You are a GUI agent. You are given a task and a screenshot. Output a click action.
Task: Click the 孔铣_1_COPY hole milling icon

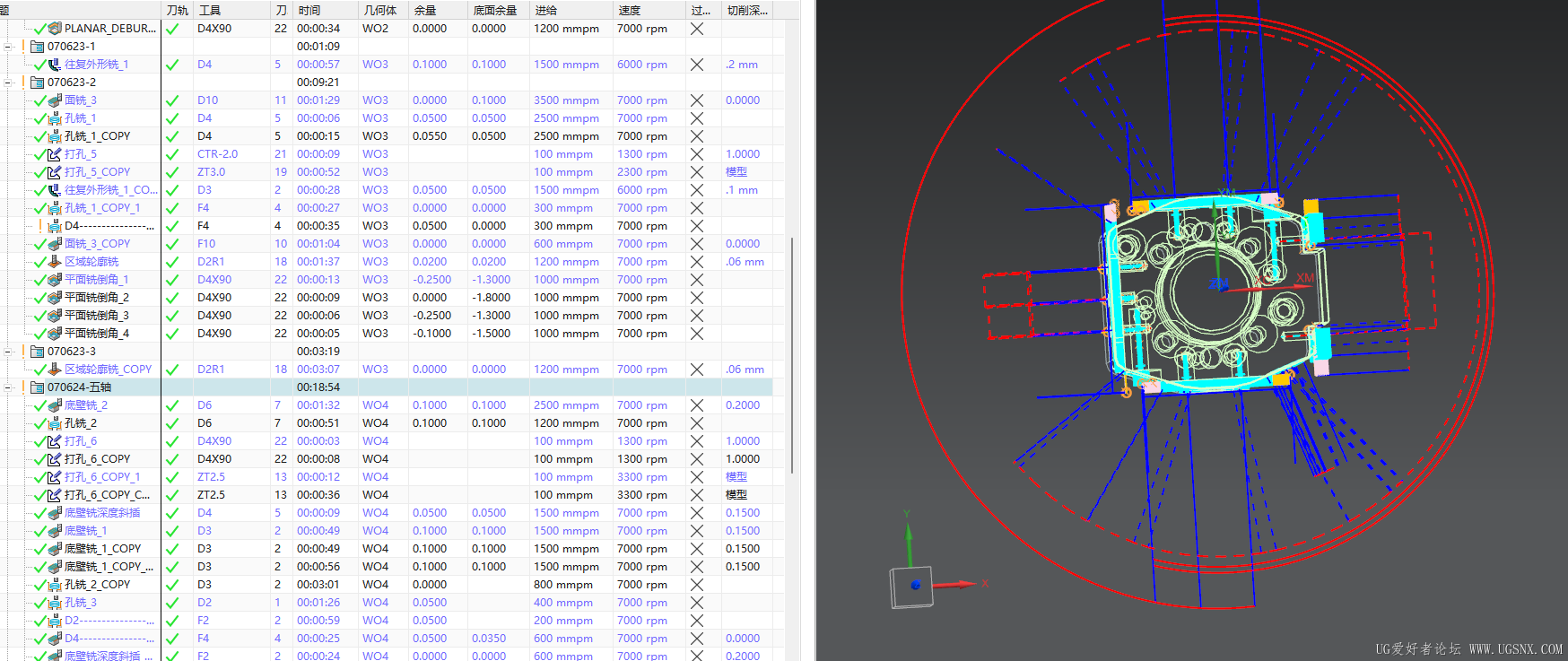55,136
